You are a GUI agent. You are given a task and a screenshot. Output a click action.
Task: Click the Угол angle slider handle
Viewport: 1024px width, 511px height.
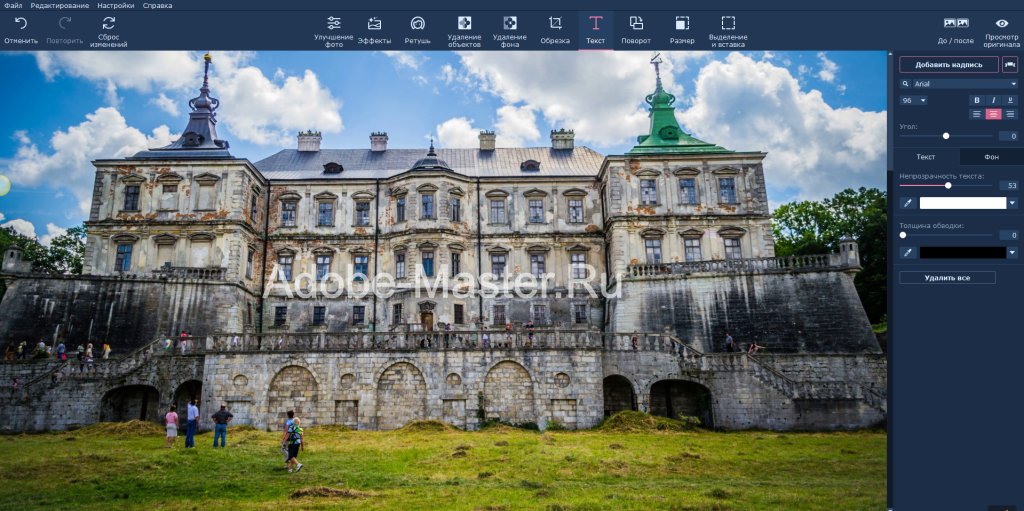(x=946, y=136)
